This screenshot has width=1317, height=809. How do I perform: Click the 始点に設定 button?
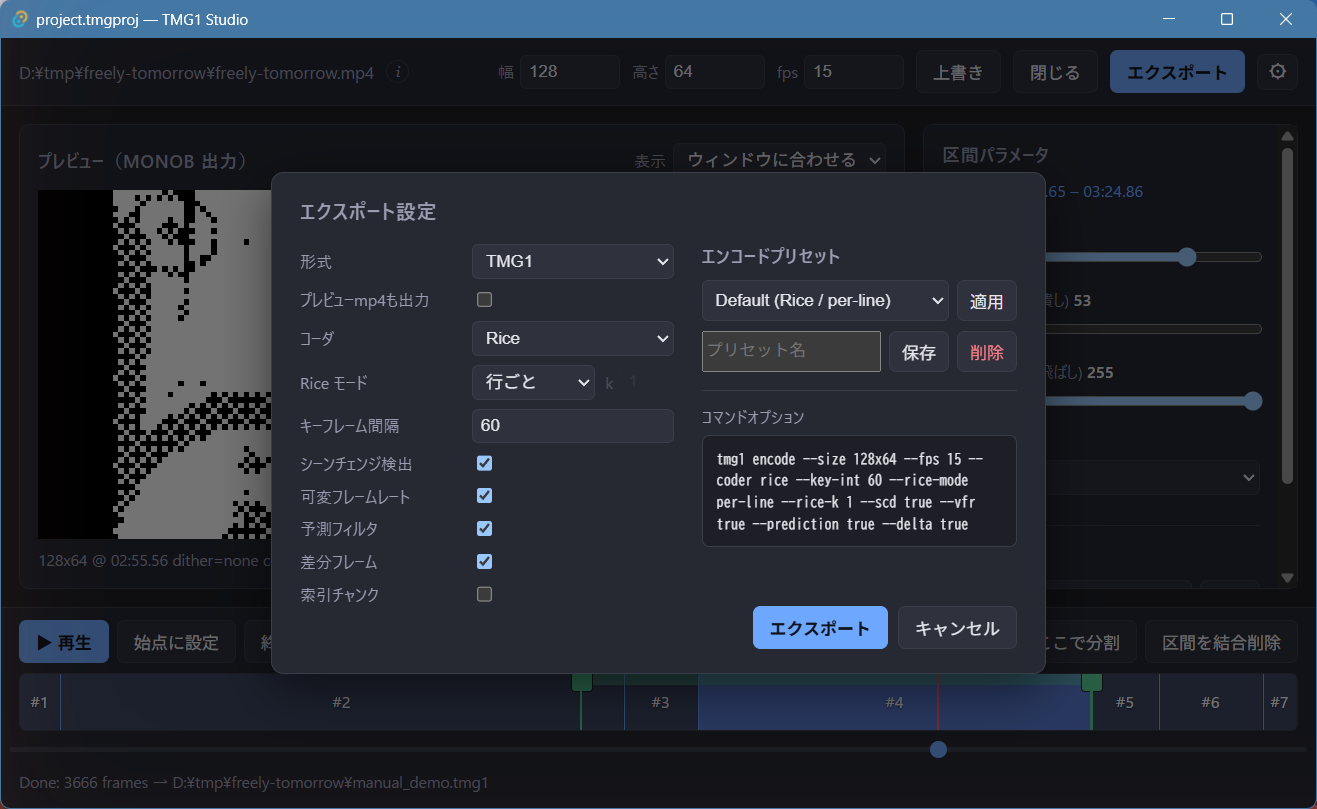176,642
